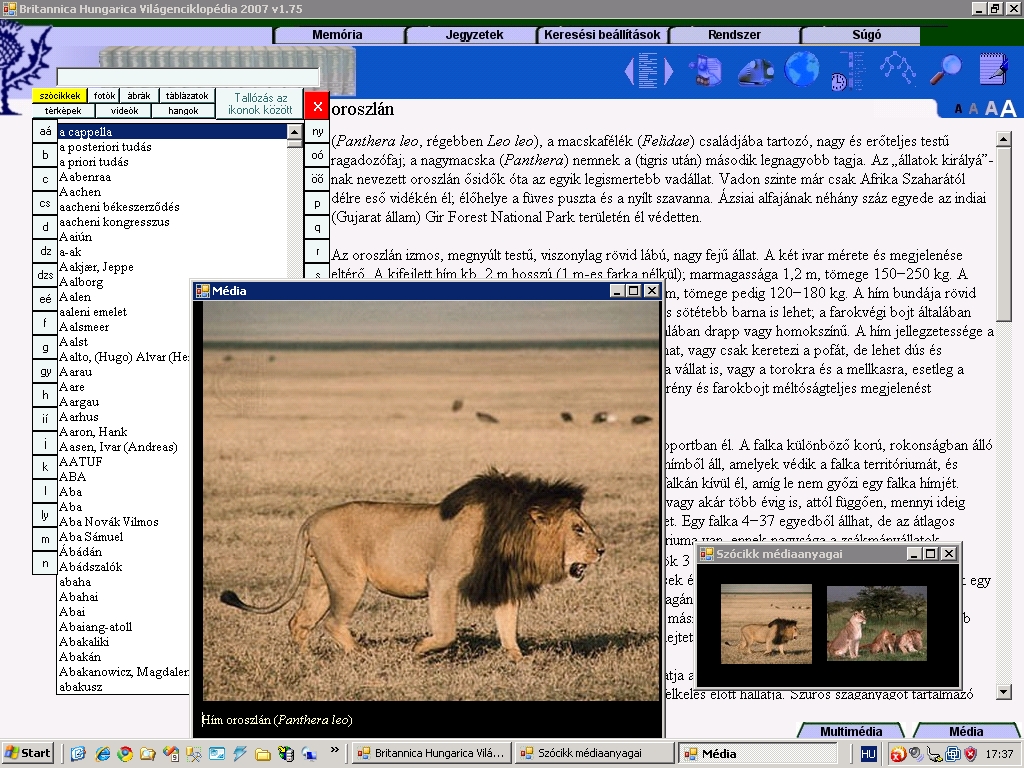Select the hangok filter
The image size is (1024, 768).
(x=183, y=110)
